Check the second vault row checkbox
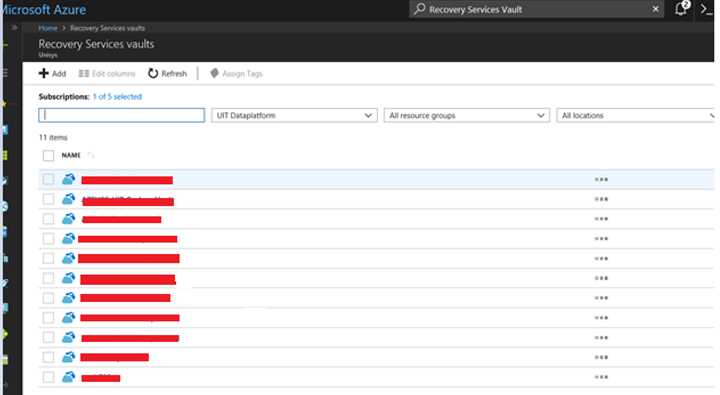Viewport: 720px width, 395px height. [48, 199]
